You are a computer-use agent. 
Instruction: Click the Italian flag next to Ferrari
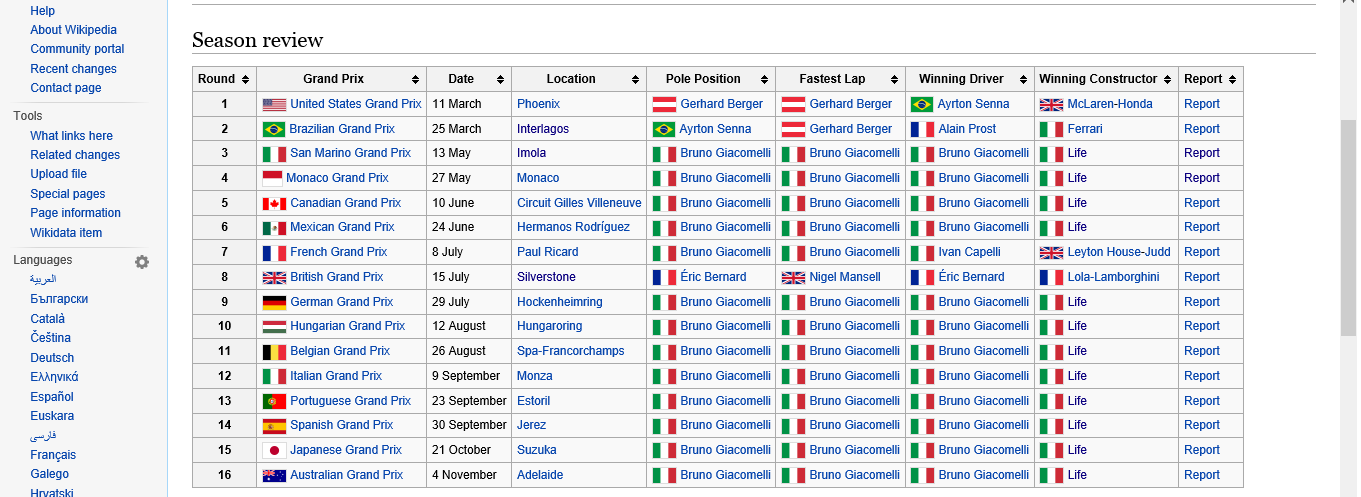coord(1051,129)
